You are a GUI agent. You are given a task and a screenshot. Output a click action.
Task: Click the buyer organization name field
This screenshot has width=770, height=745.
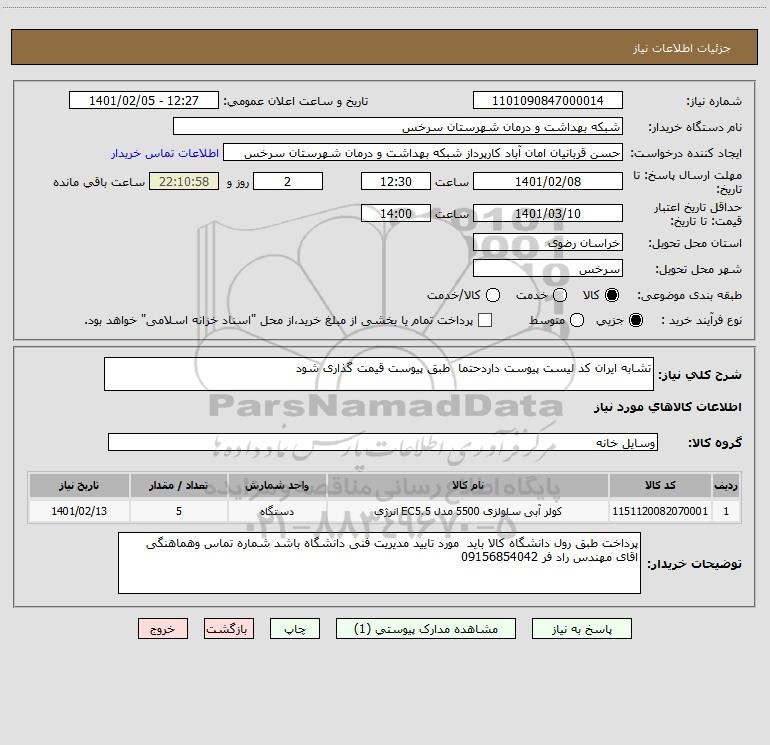(398, 127)
